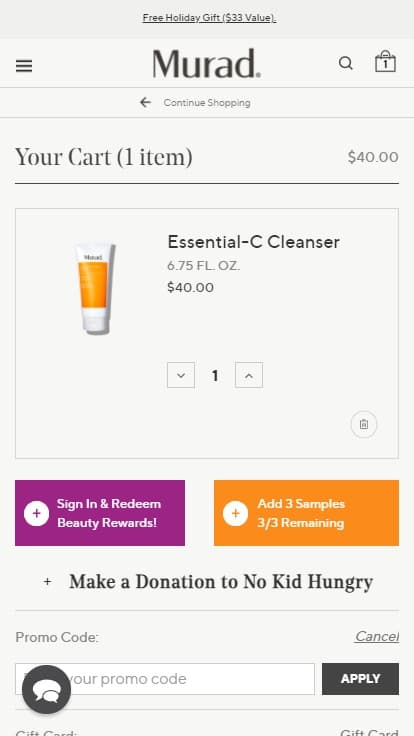Click the back arrow beside Continue Shopping

pyautogui.click(x=146, y=102)
